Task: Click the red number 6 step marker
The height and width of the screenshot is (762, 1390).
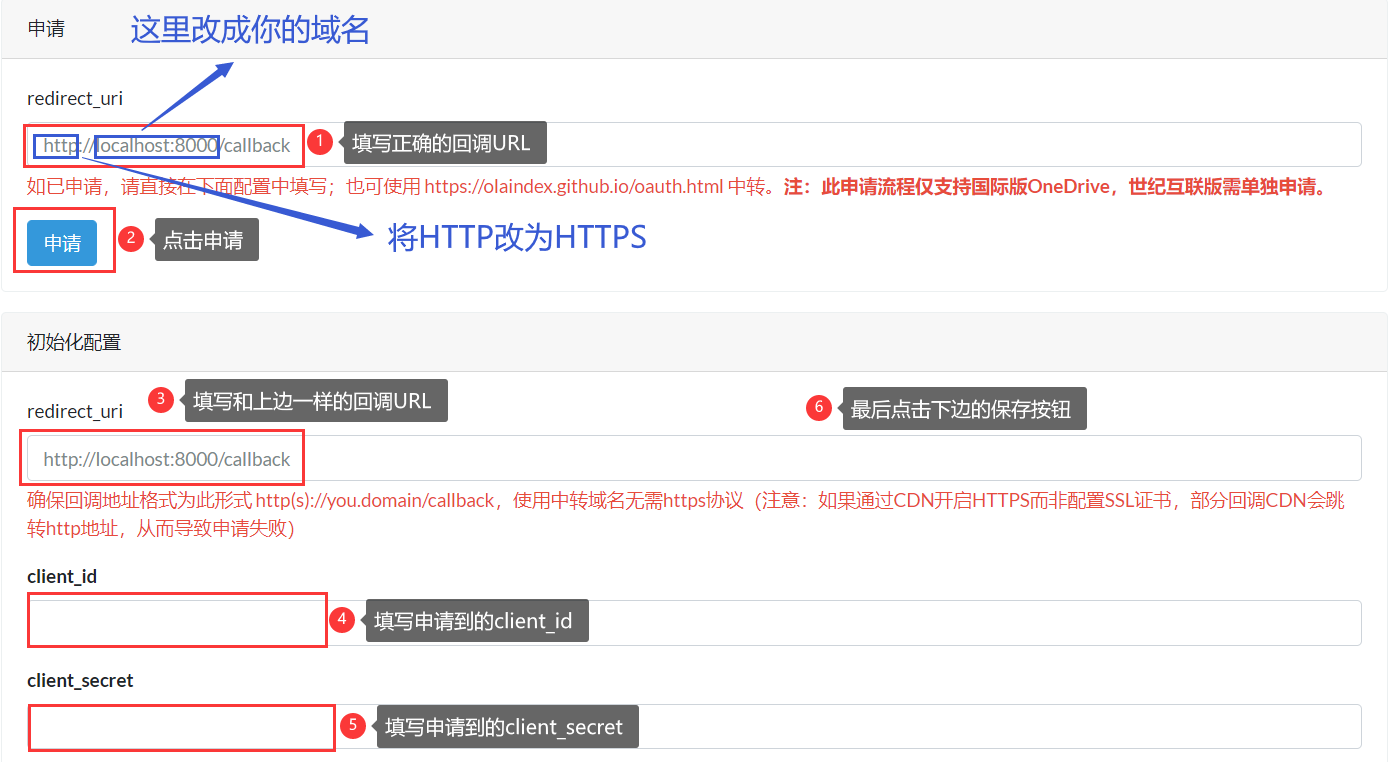Action: [819, 408]
